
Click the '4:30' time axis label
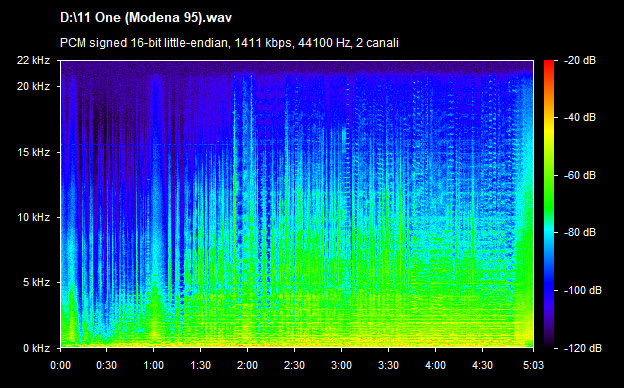tap(482, 365)
